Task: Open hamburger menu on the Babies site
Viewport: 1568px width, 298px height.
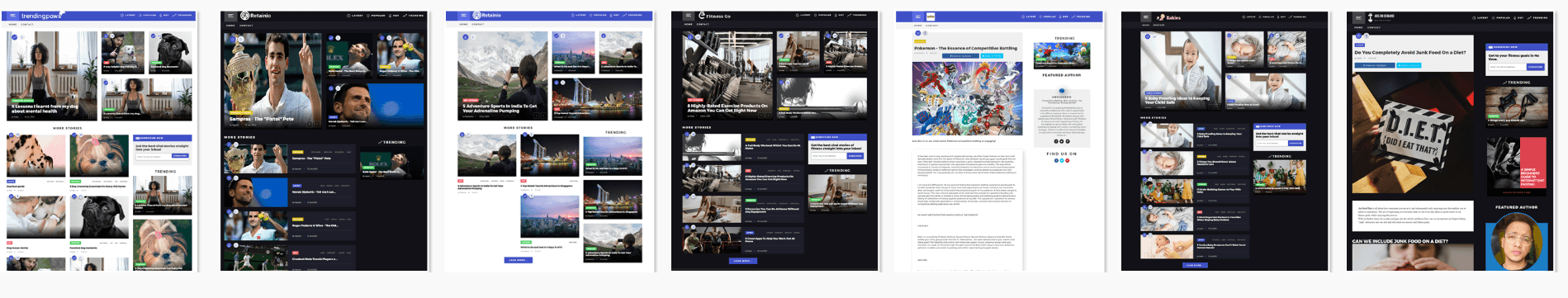Action: pyautogui.click(x=1146, y=17)
